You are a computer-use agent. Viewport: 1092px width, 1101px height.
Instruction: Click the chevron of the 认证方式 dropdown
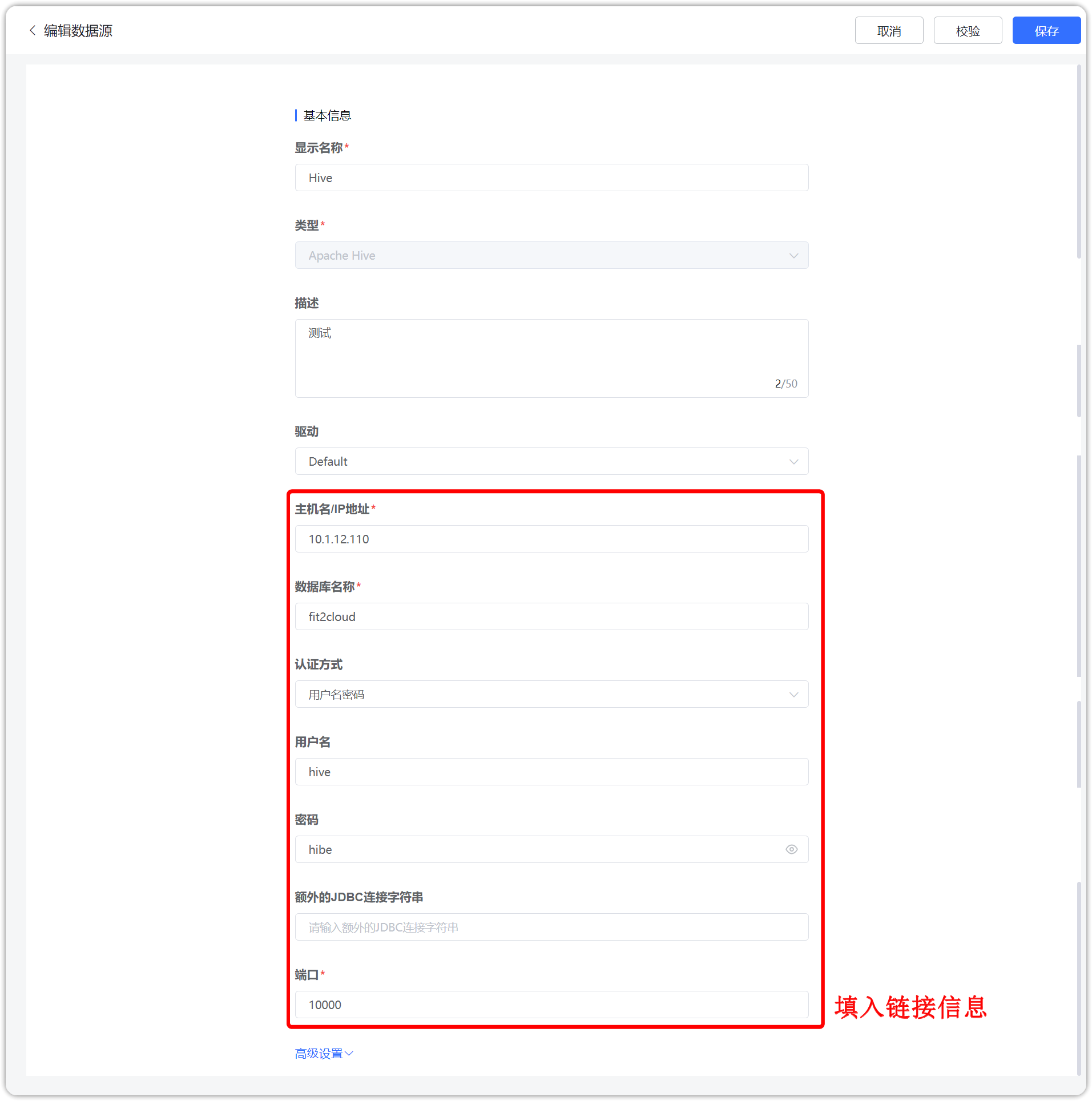pyautogui.click(x=793, y=694)
